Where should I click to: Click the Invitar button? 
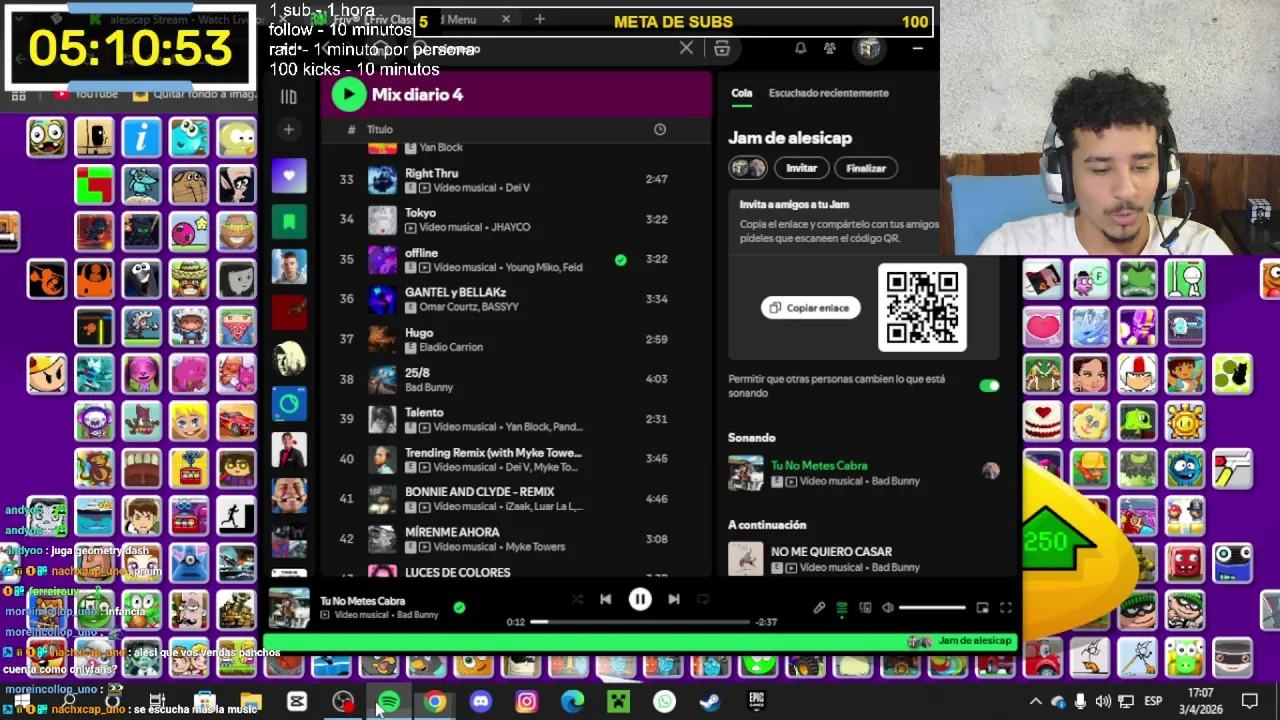pyautogui.click(x=801, y=168)
